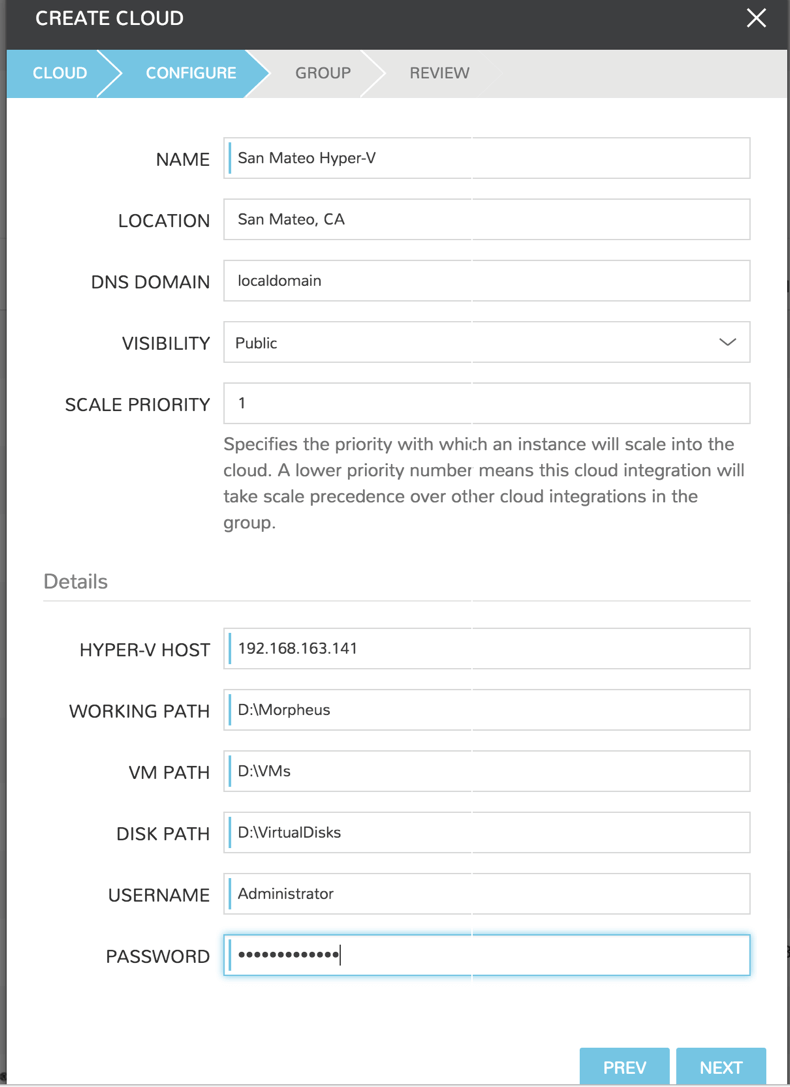Click into the DNS Domain field
Viewport: 790px width, 1087px height.
tap(486, 281)
